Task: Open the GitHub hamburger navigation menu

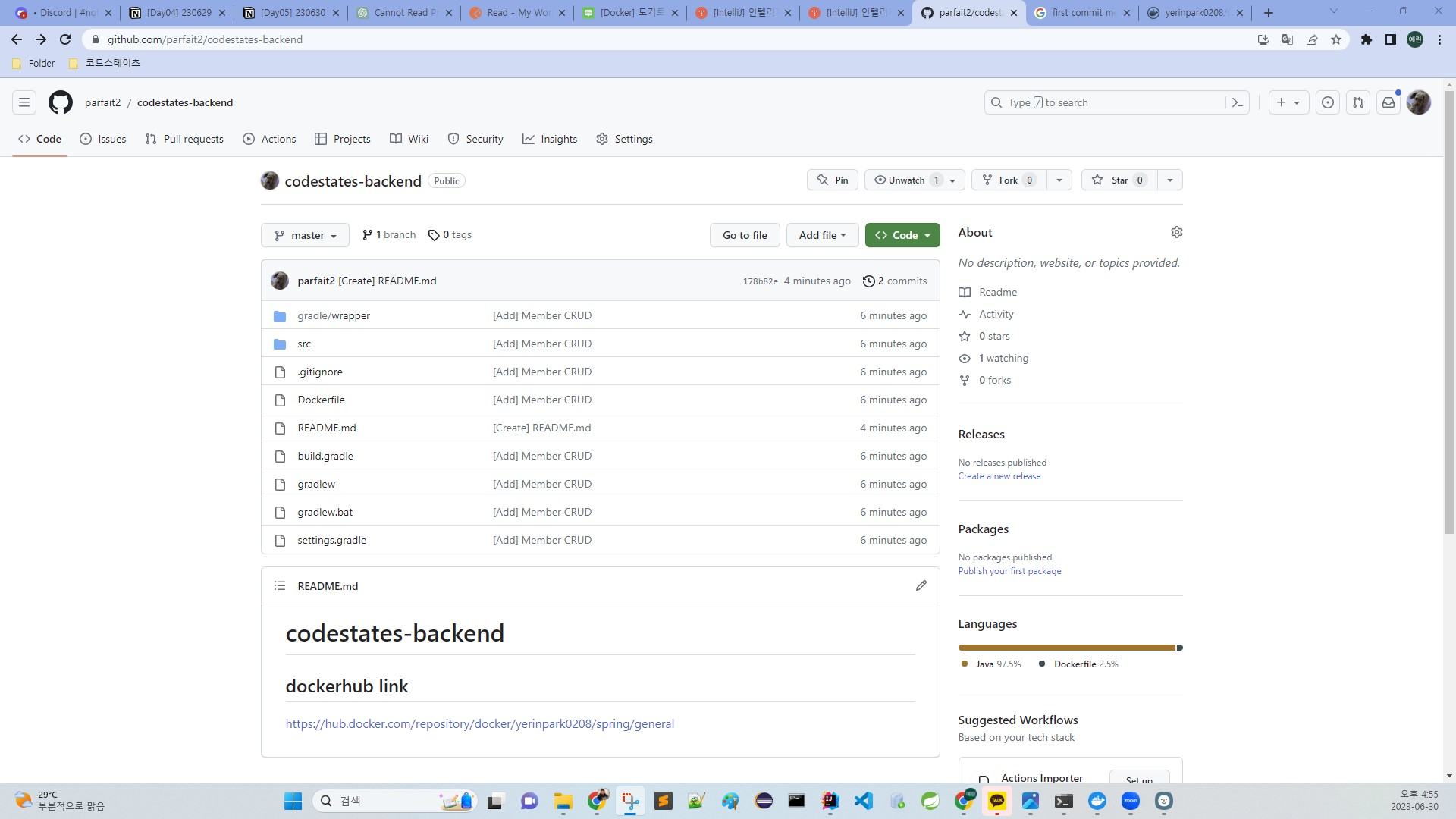Action: 24,102
